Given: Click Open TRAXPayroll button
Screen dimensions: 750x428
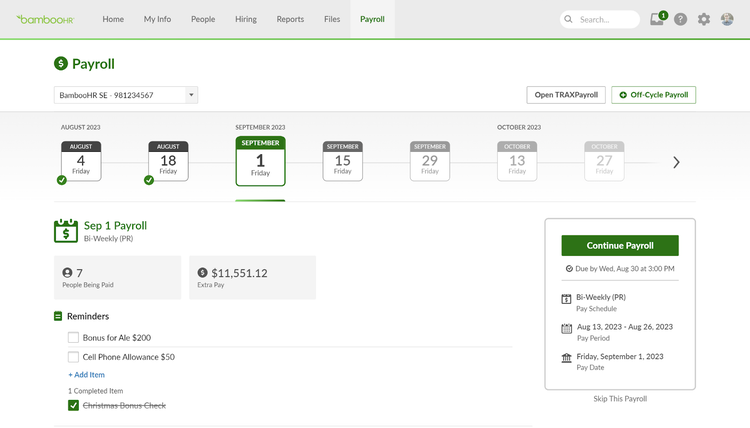Looking at the screenshot, I should point(566,95).
